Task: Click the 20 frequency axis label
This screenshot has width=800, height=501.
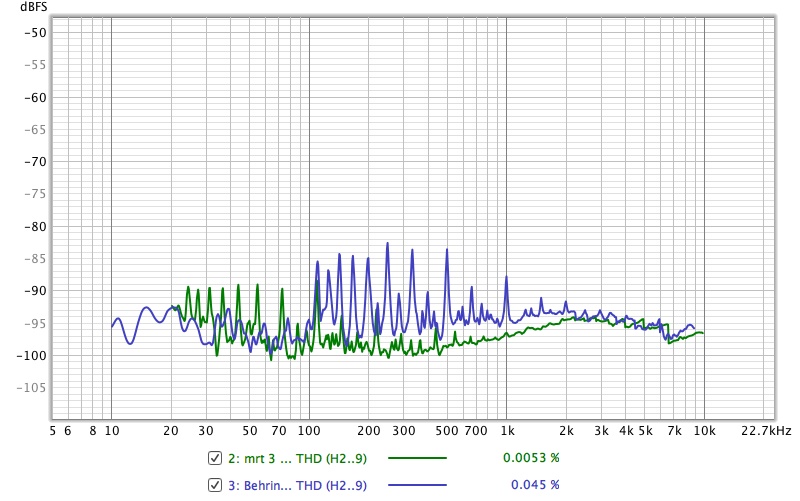Action: point(171,431)
